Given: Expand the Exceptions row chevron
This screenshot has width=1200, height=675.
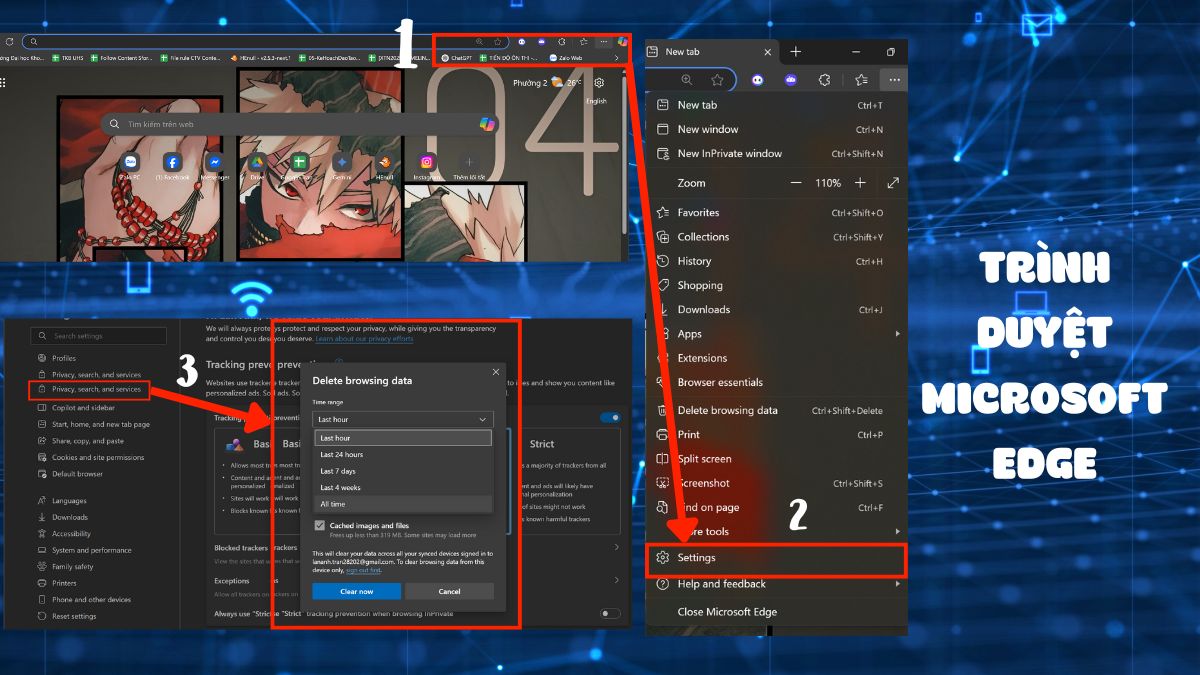Looking at the screenshot, I should (x=616, y=580).
